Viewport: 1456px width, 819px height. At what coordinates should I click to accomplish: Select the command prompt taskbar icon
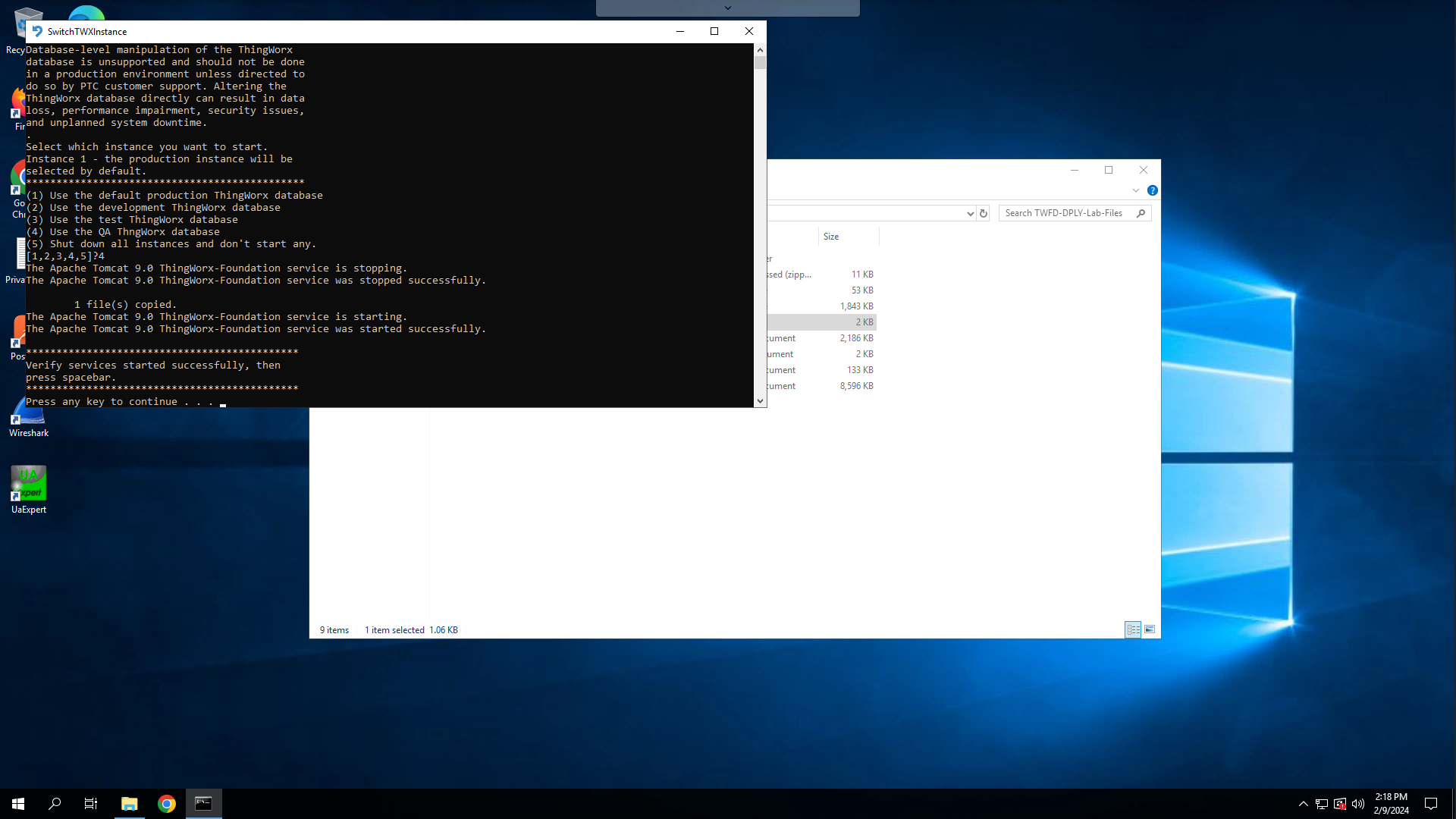203,804
